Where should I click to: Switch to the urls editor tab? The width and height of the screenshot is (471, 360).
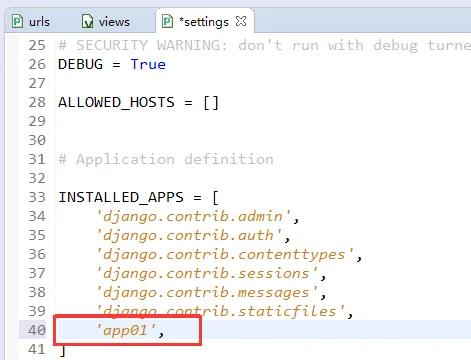click(31, 22)
